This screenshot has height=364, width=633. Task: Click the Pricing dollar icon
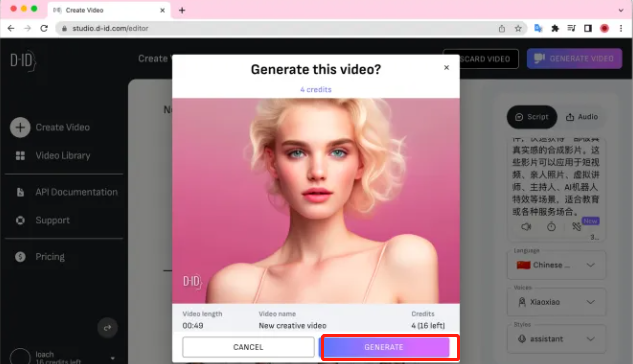20,257
